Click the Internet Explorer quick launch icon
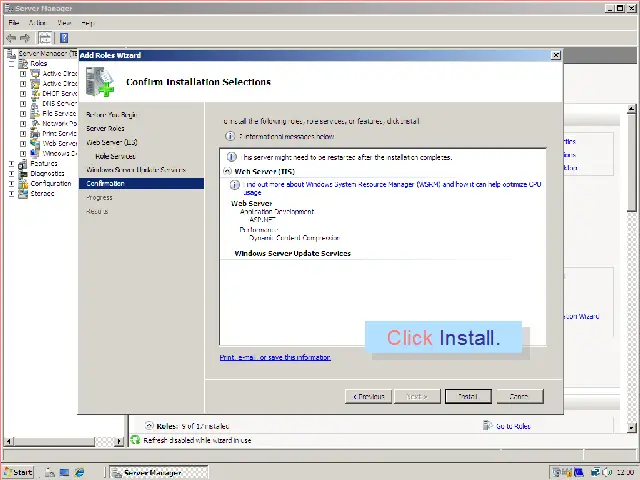Screen dimensions: 640x480 pos(80,472)
